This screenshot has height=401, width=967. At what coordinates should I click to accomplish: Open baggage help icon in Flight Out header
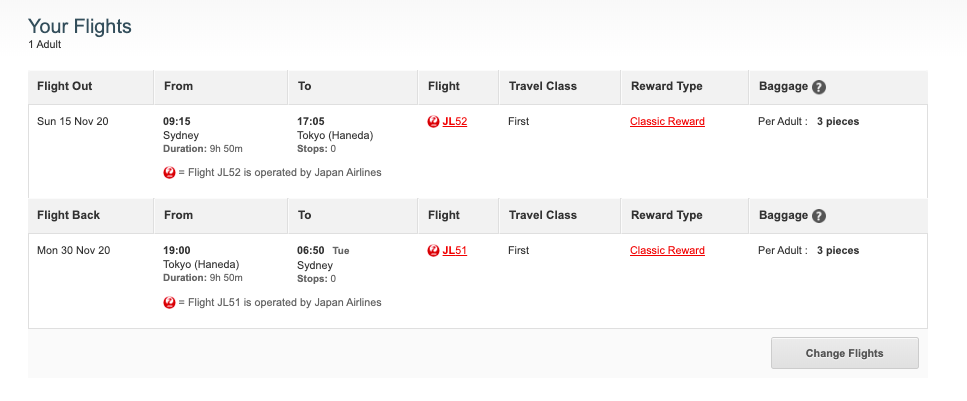point(819,87)
